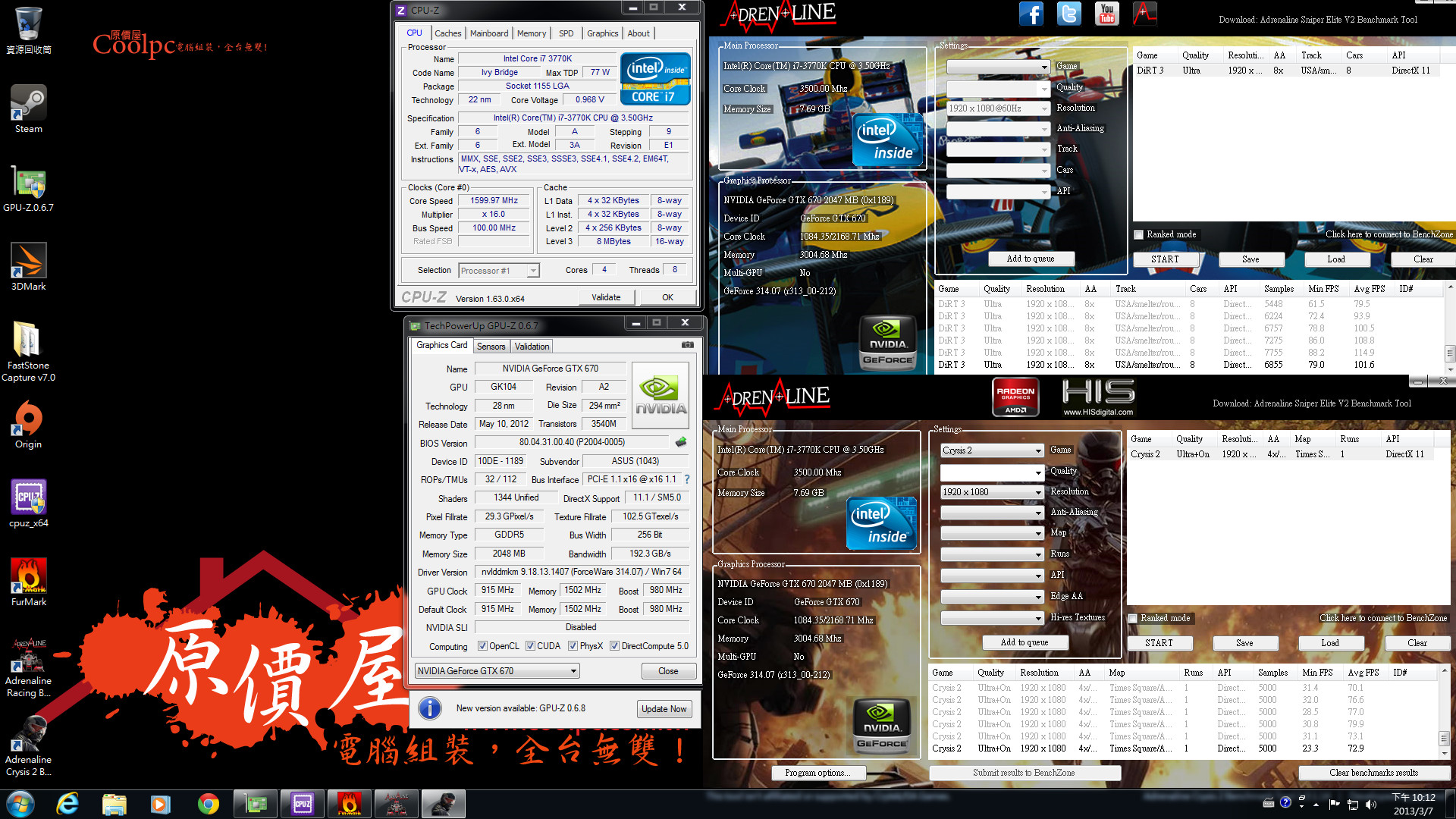Open the Crysis 2 Game dropdown
This screenshot has width=1456, height=819.
click(992, 450)
